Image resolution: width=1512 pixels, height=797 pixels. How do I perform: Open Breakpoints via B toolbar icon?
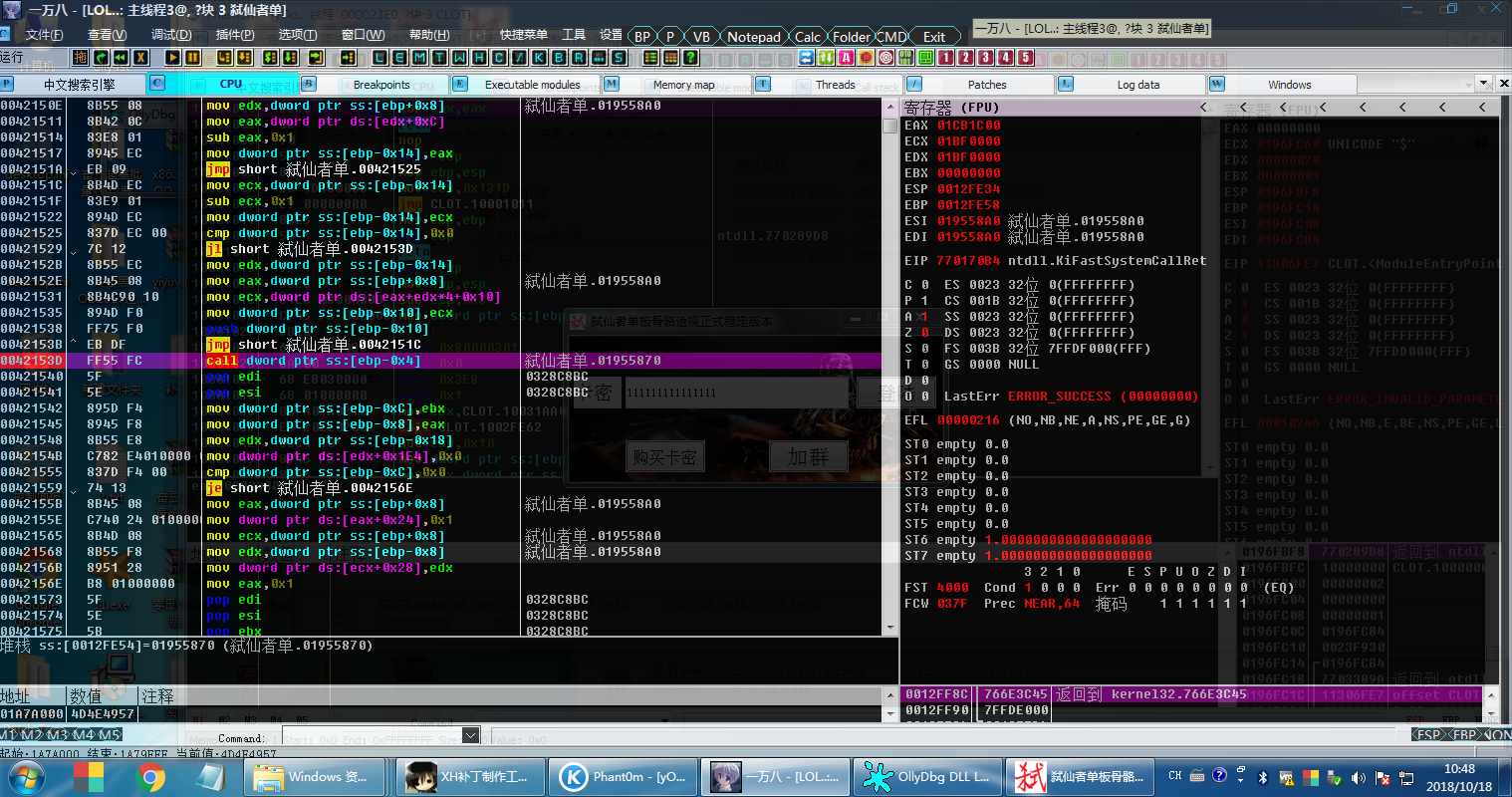pos(558,58)
